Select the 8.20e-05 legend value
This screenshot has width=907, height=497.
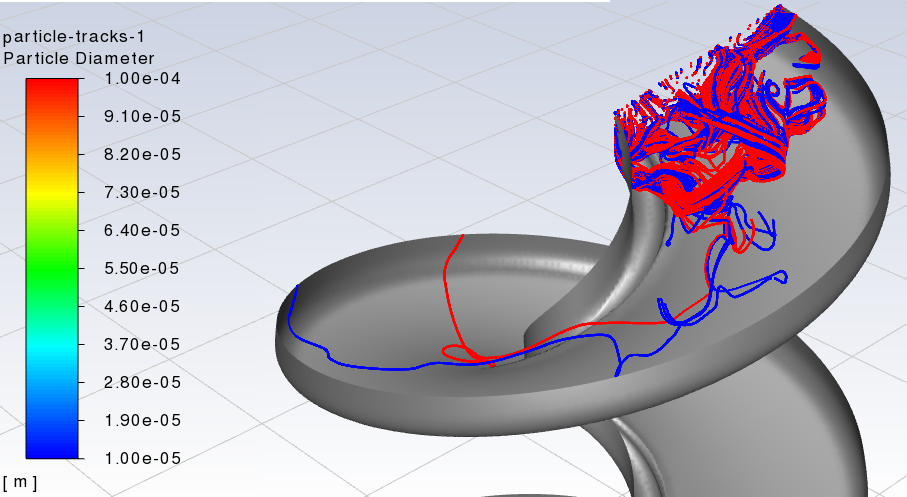click(x=142, y=154)
